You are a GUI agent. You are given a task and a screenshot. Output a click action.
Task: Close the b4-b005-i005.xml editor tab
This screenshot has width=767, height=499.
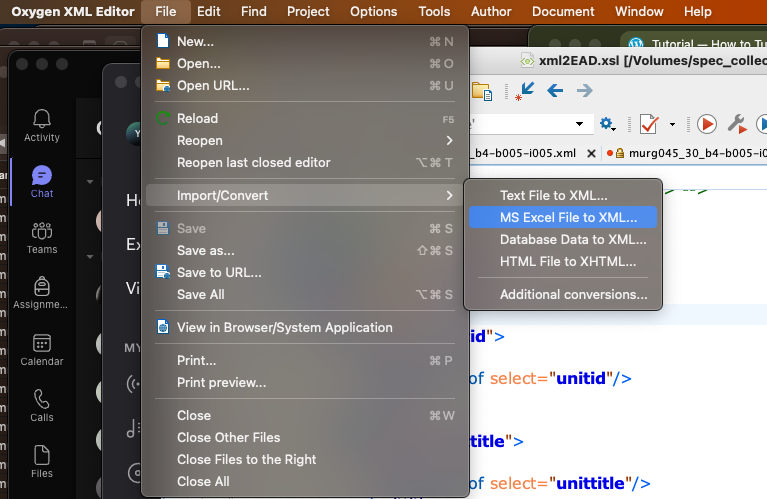click(591, 153)
